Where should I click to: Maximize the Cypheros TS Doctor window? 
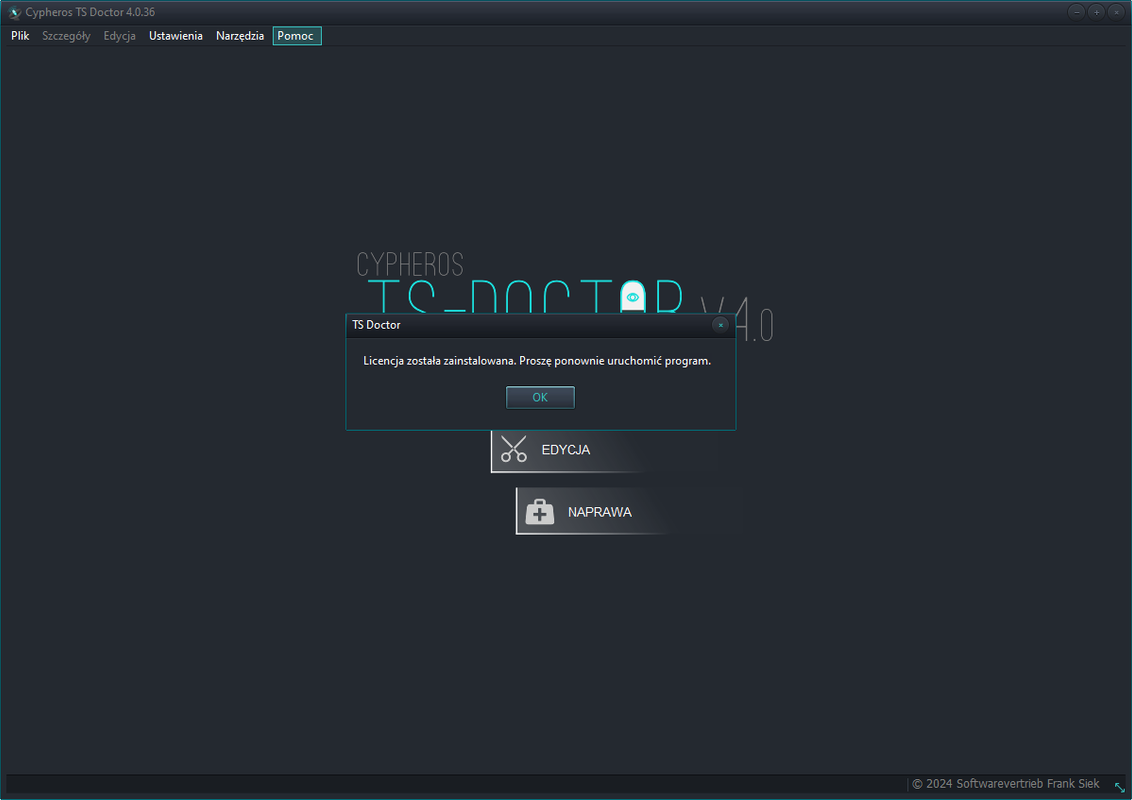pos(1096,12)
